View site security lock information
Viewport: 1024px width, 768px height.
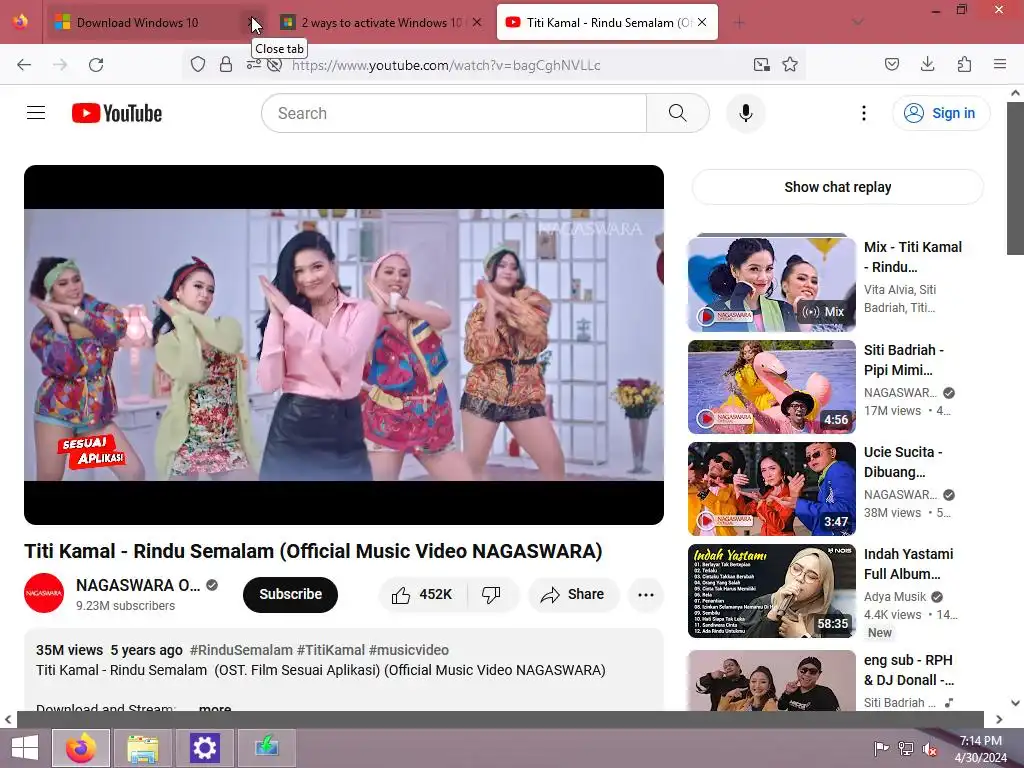pyautogui.click(x=225, y=65)
